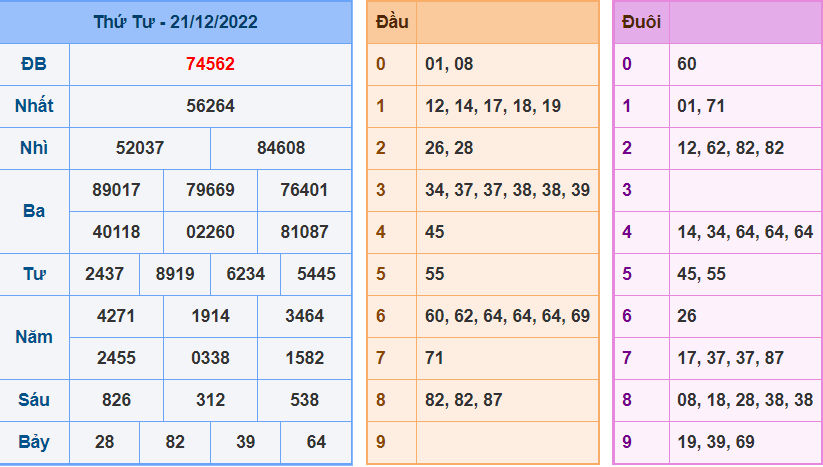Viewport: 823px width, 467px height.
Task: Select the 'ĐB' prize row label
Action: click(34, 64)
